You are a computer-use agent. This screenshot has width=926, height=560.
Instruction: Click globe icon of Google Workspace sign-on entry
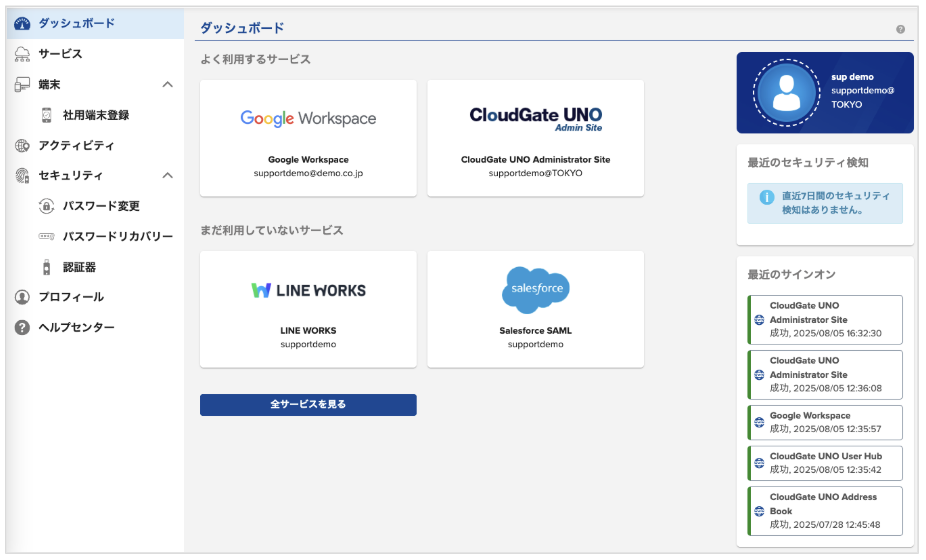point(759,422)
